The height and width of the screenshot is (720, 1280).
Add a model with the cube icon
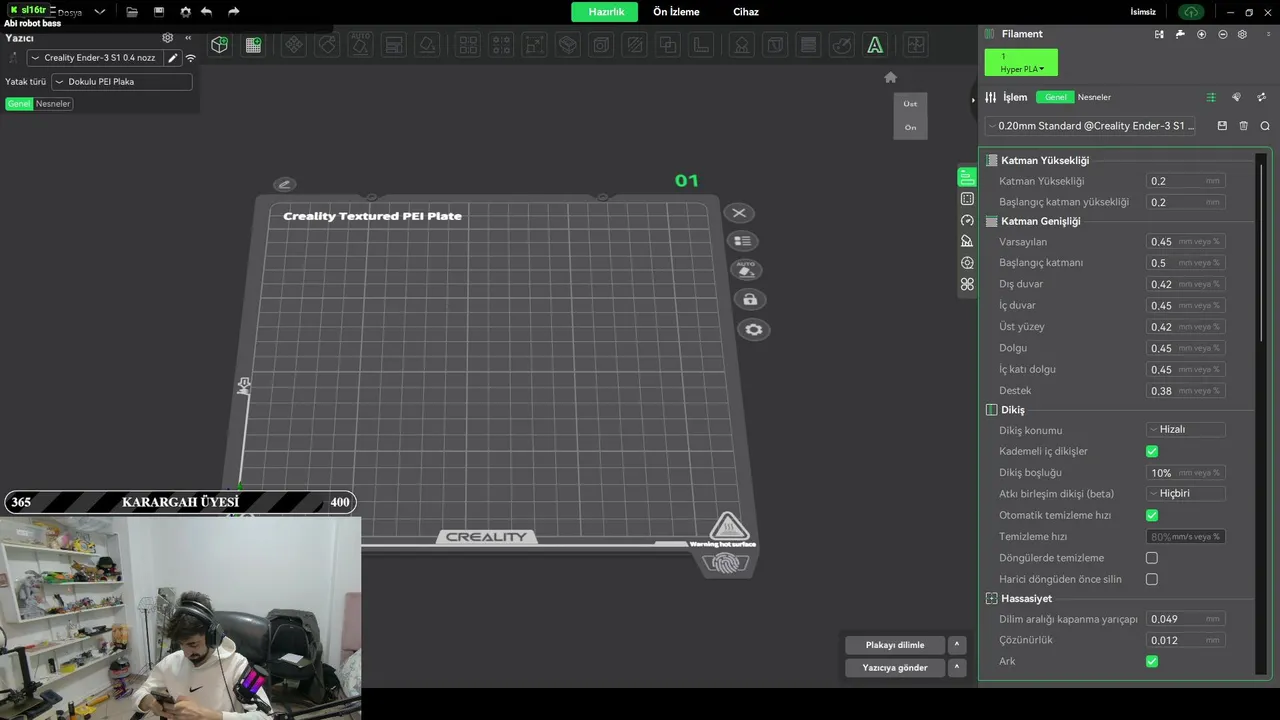coord(220,45)
